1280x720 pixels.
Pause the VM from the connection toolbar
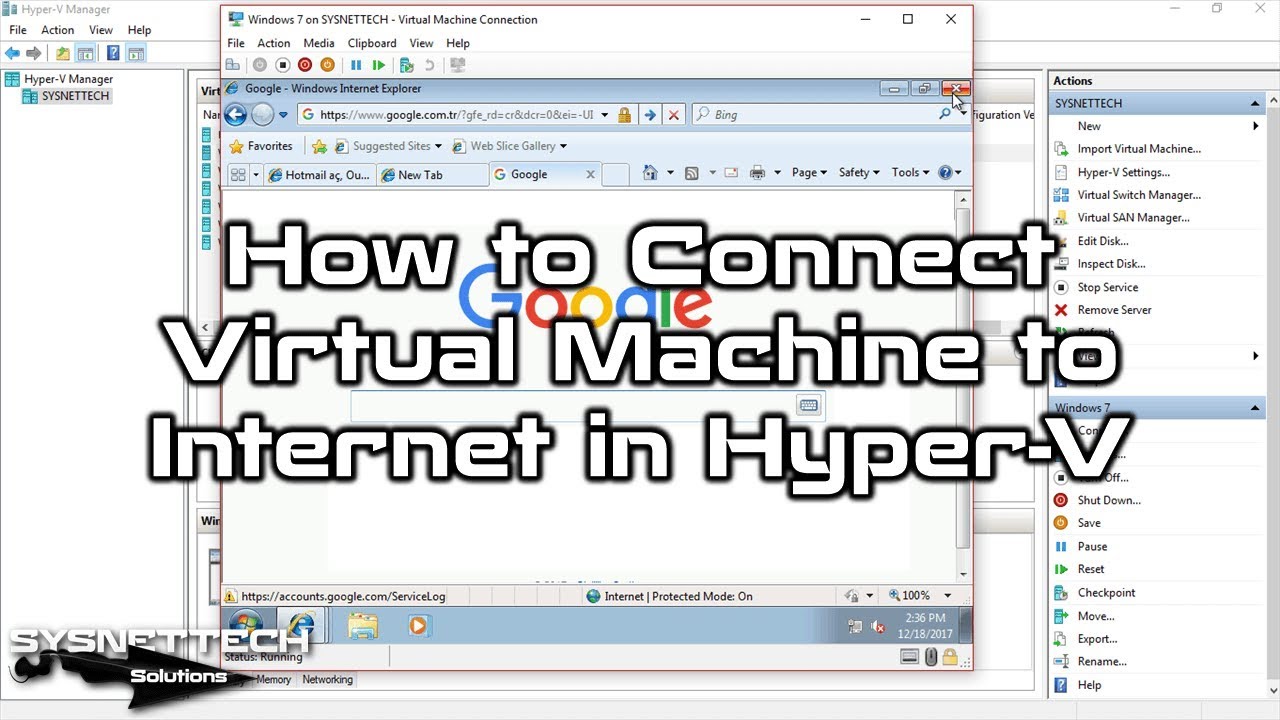point(356,65)
